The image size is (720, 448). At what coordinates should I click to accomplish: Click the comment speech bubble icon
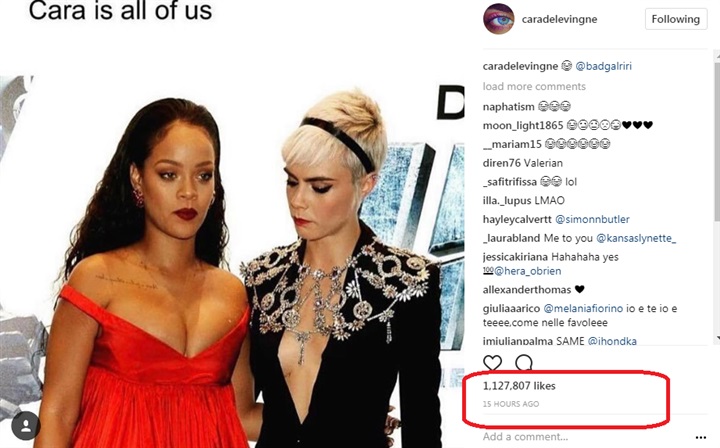pos(523,363)
